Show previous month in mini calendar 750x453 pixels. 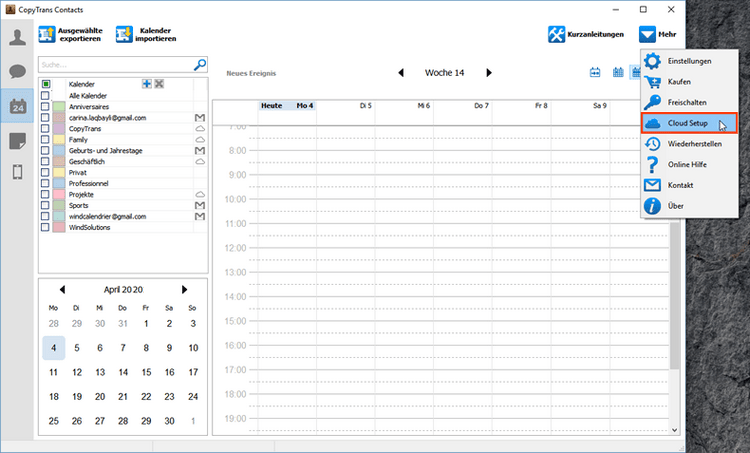[x=62, y=289]
